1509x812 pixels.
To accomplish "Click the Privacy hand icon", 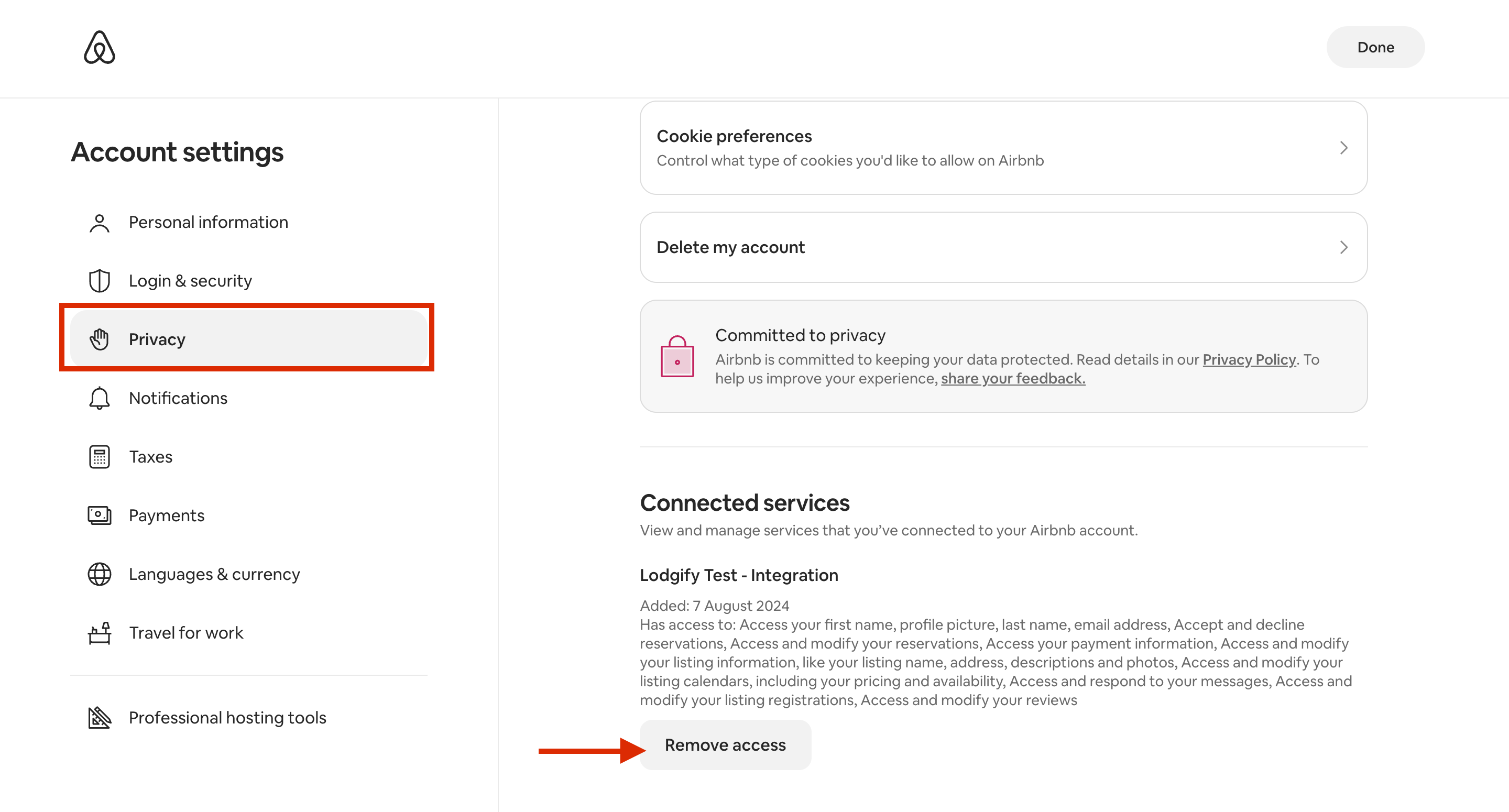I will (x=100, y=339).
